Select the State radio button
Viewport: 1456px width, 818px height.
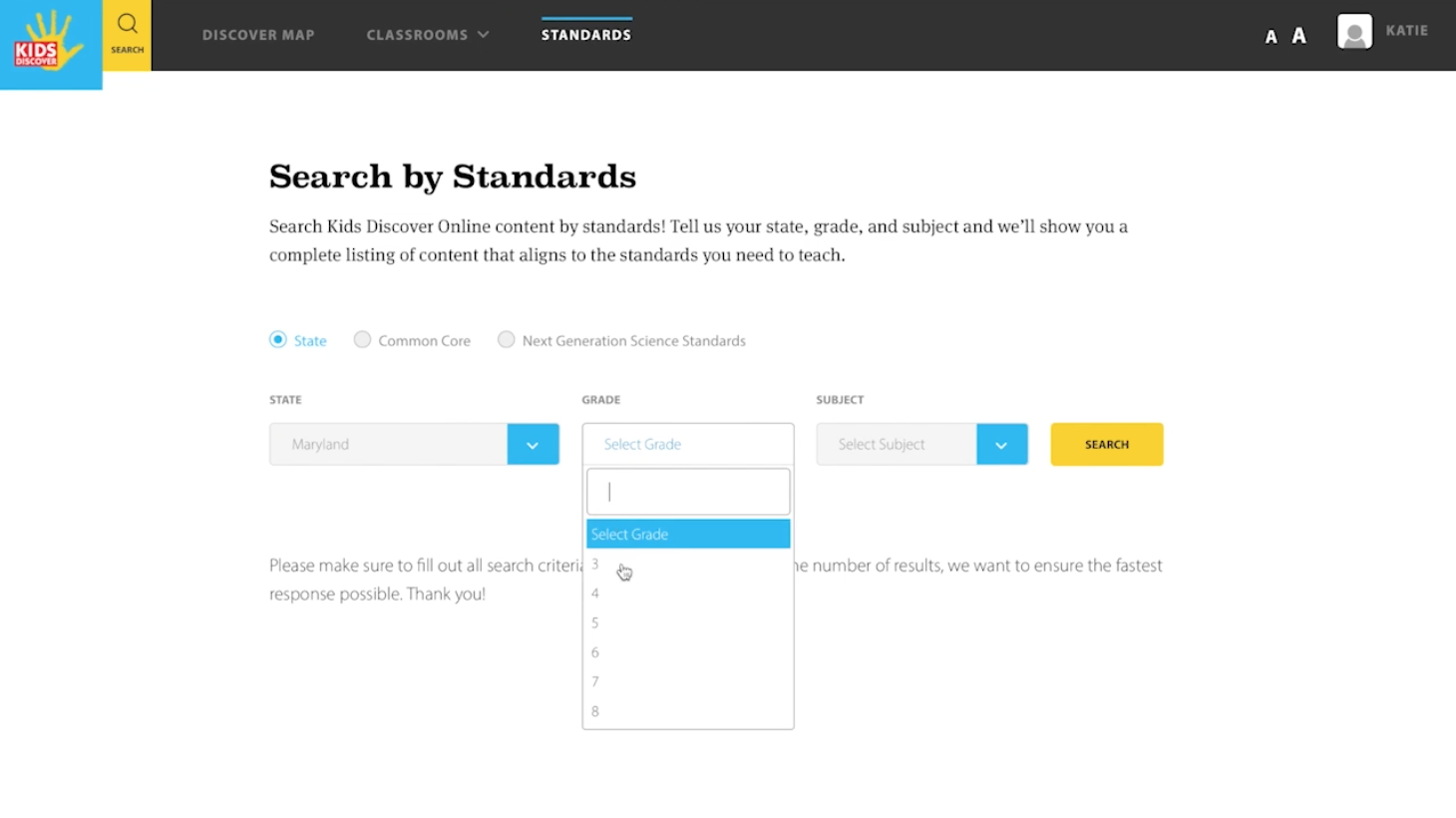pos(278,340)
